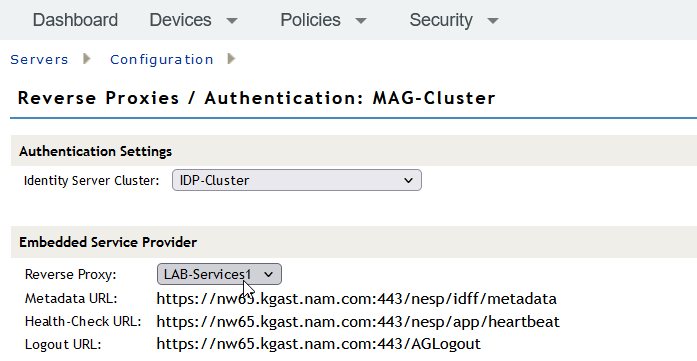Expand the arrow next to Policies

[361, 20]
